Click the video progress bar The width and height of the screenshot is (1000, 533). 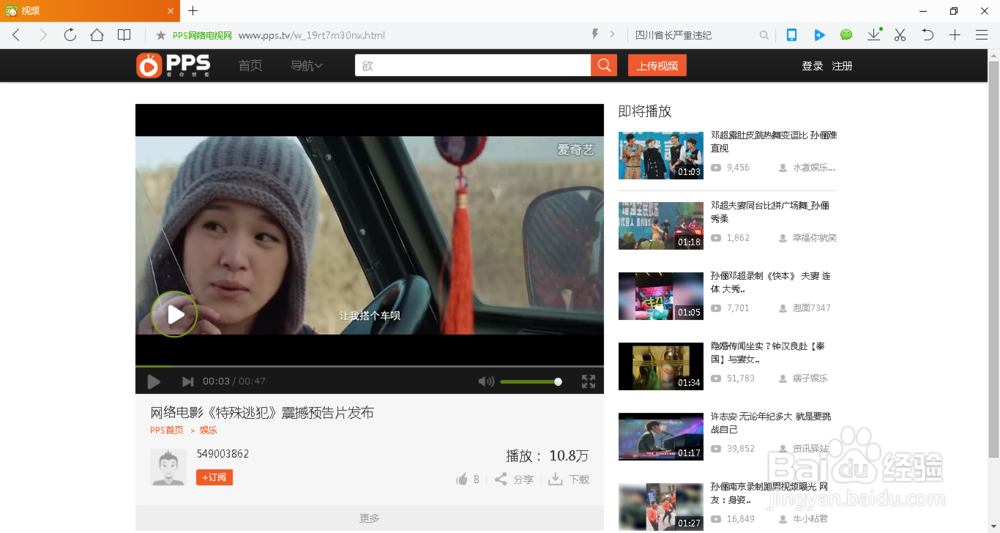tap(369, 367)
